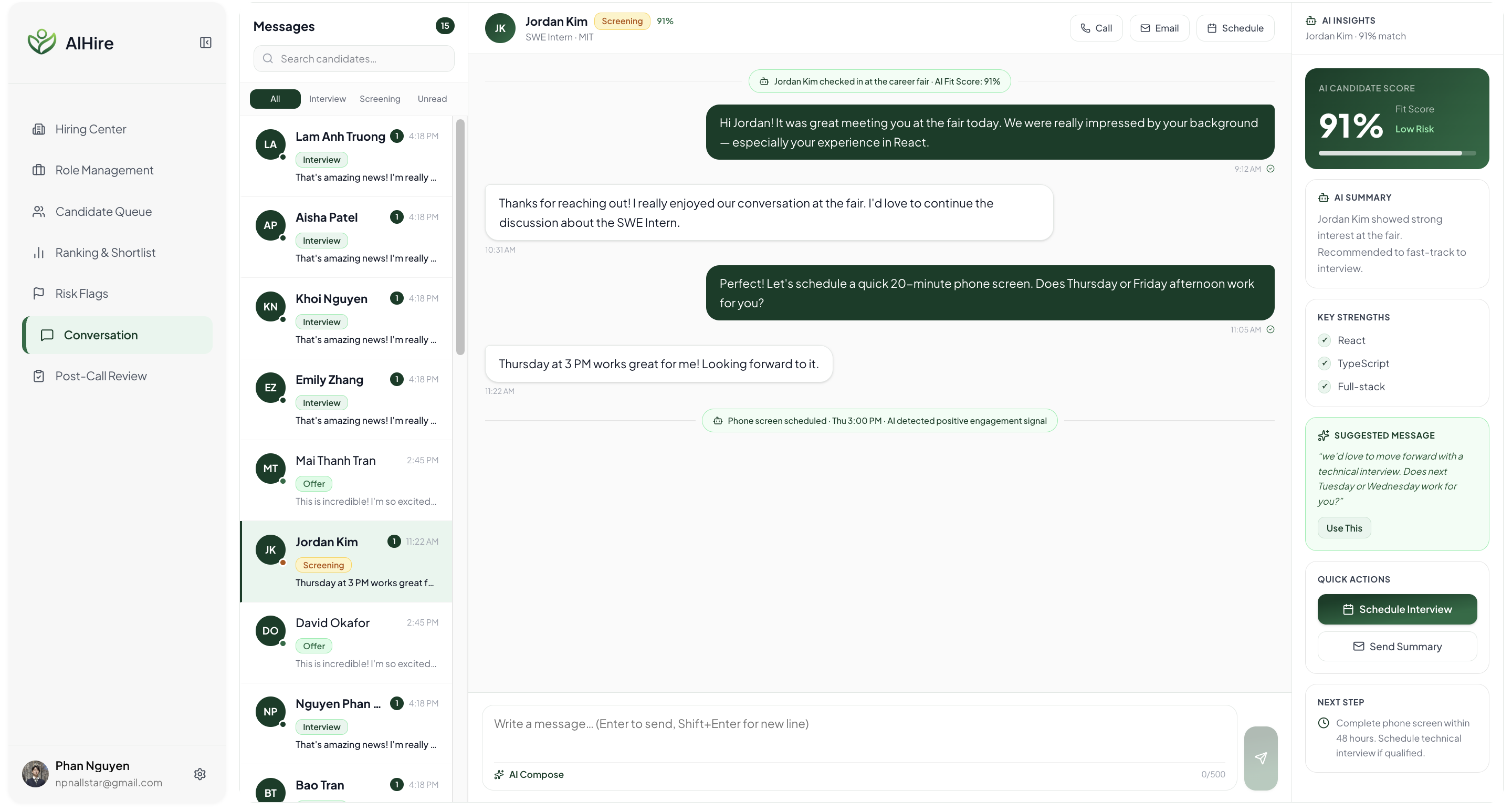Click the Search candidates field
1512x811 pixels.
click(354, 59)
